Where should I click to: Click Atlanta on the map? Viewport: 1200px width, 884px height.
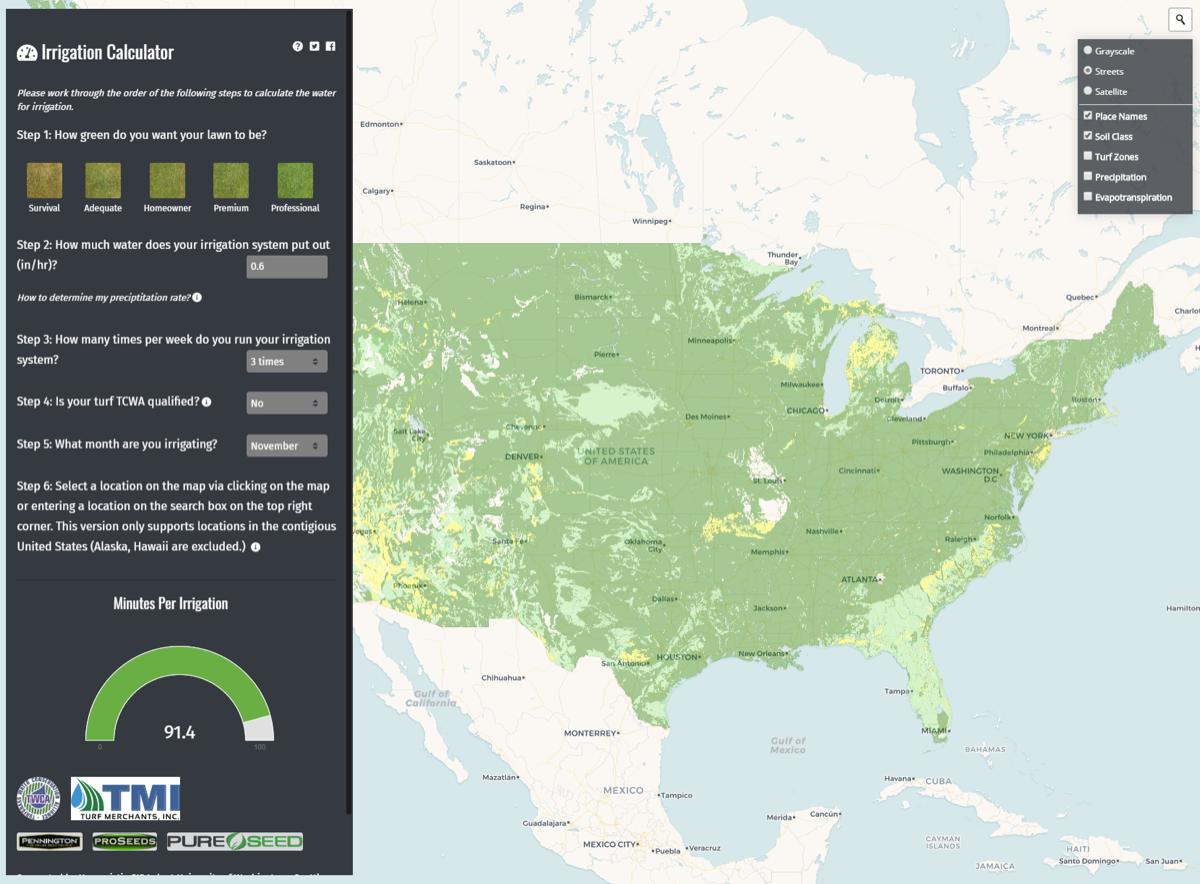click(x=860, y=579)
